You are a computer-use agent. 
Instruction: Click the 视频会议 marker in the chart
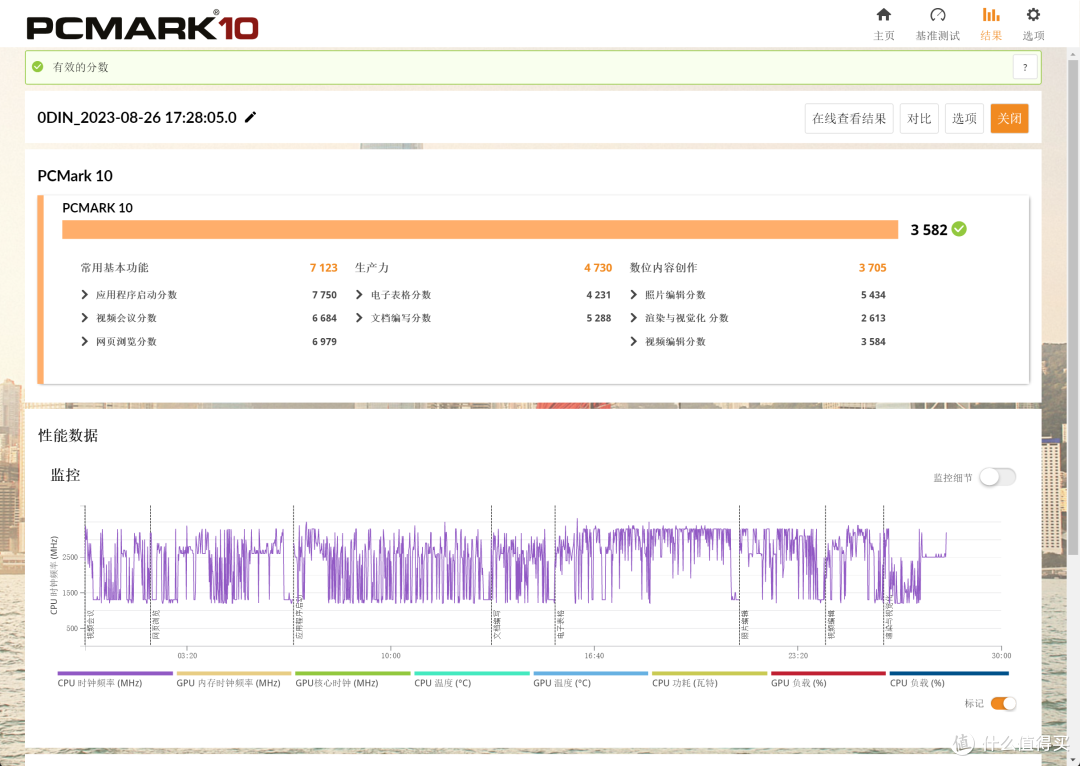click(90, 624)
